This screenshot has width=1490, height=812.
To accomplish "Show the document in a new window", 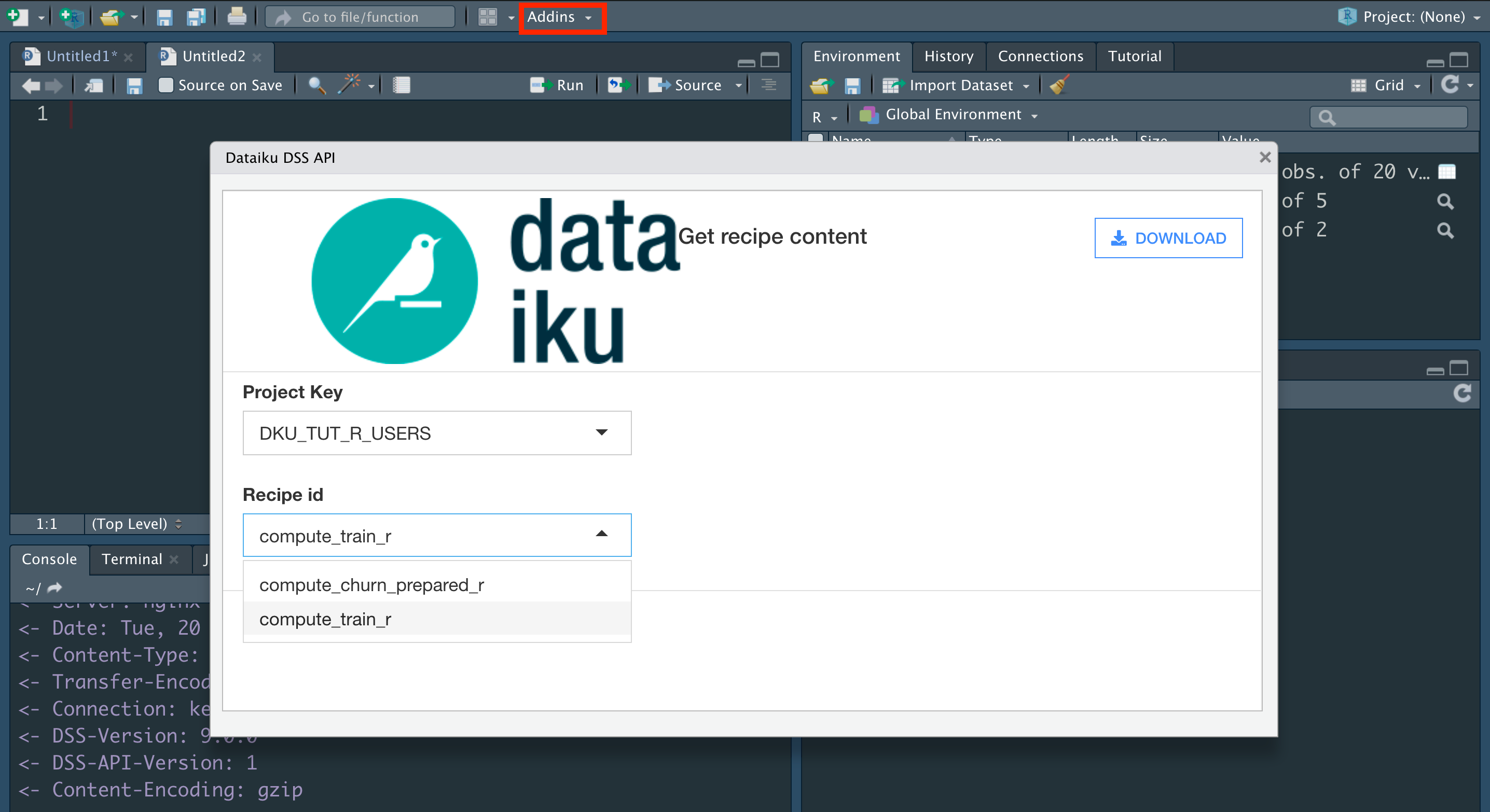I will (94, 86).
